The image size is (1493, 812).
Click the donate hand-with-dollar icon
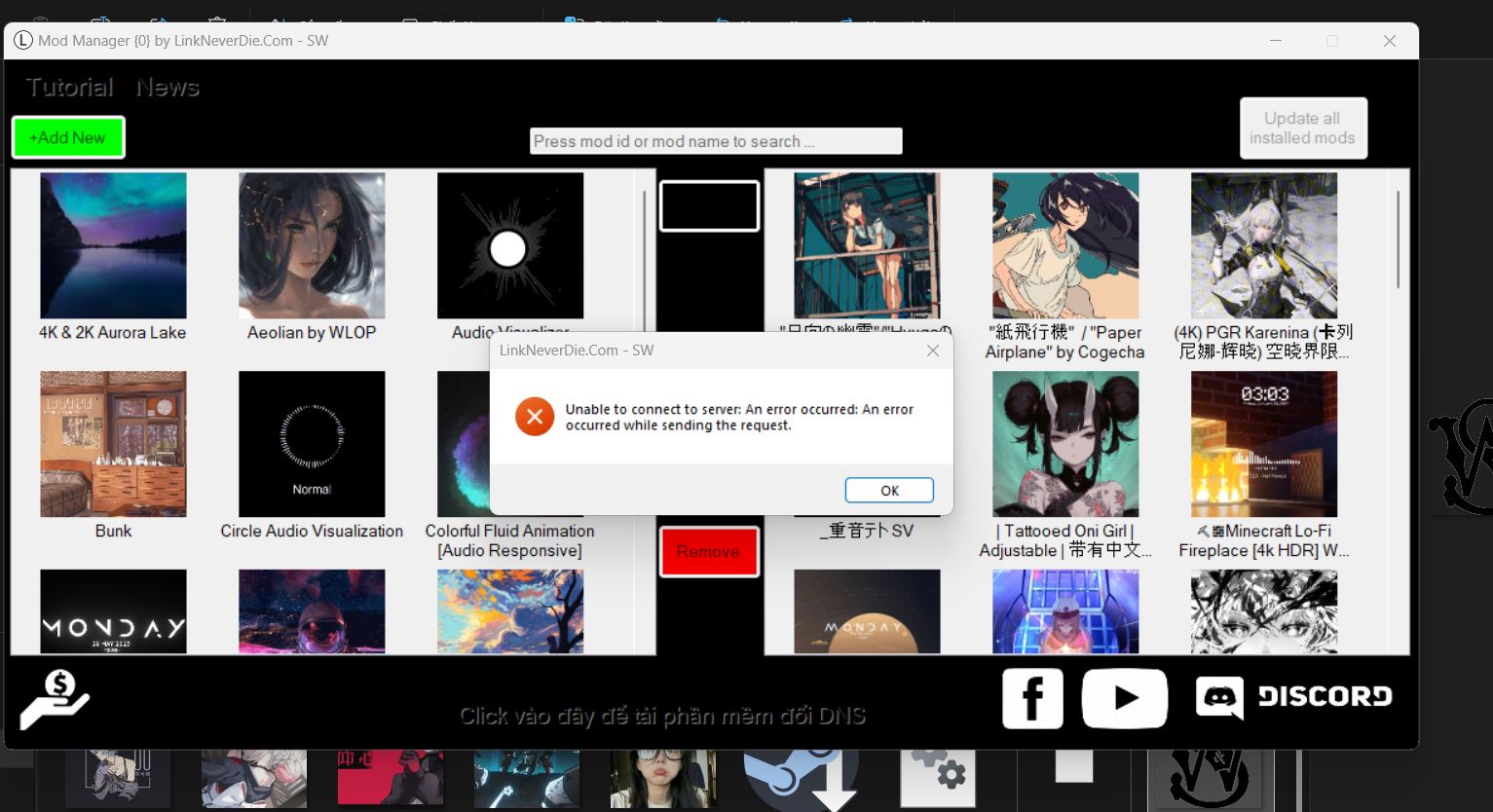(x=55, y=699)
